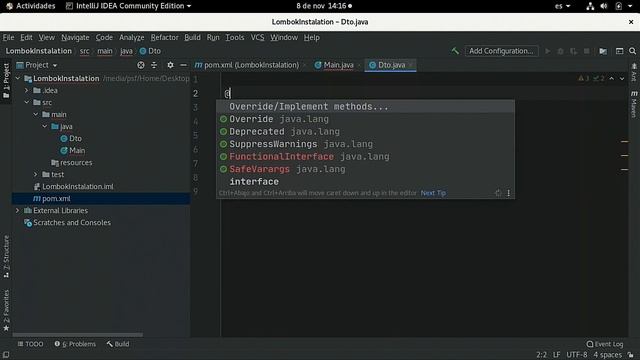This screenshot has width=640, height=360.
Task: Select Scratches and Consoles
Action: tap(67, 222)
